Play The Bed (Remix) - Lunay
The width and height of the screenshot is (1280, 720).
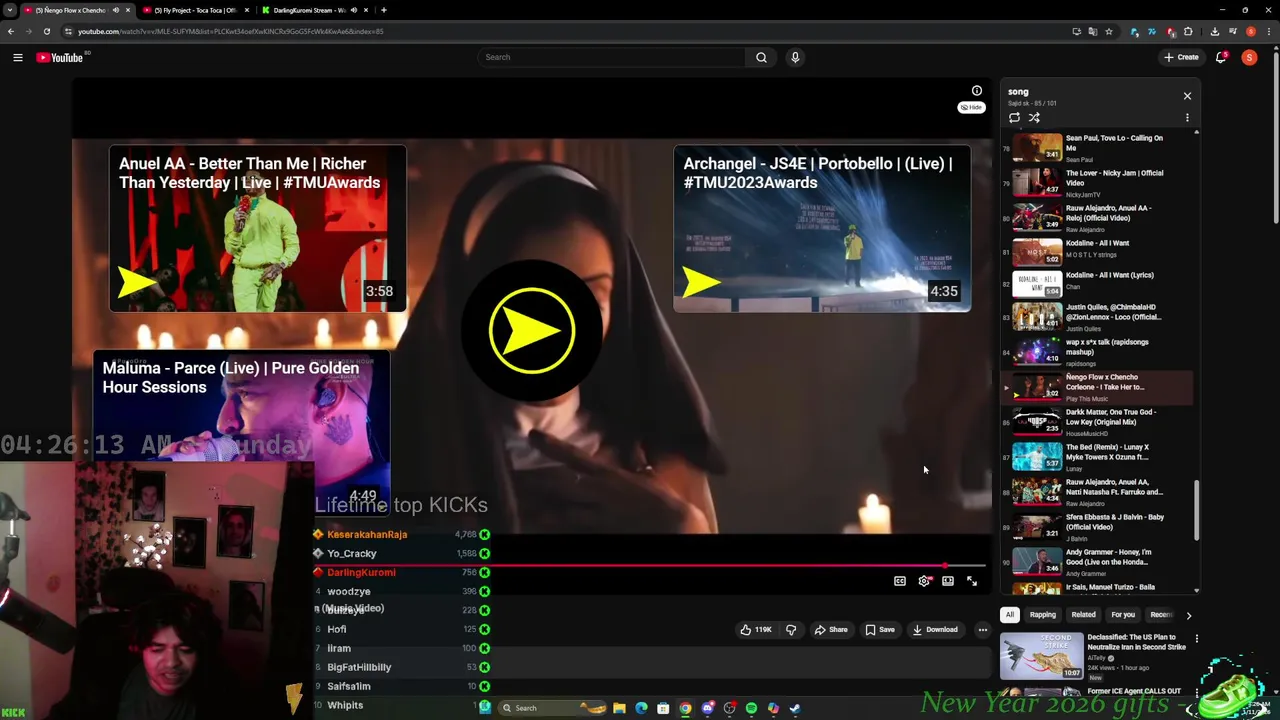click(1098, 457)
